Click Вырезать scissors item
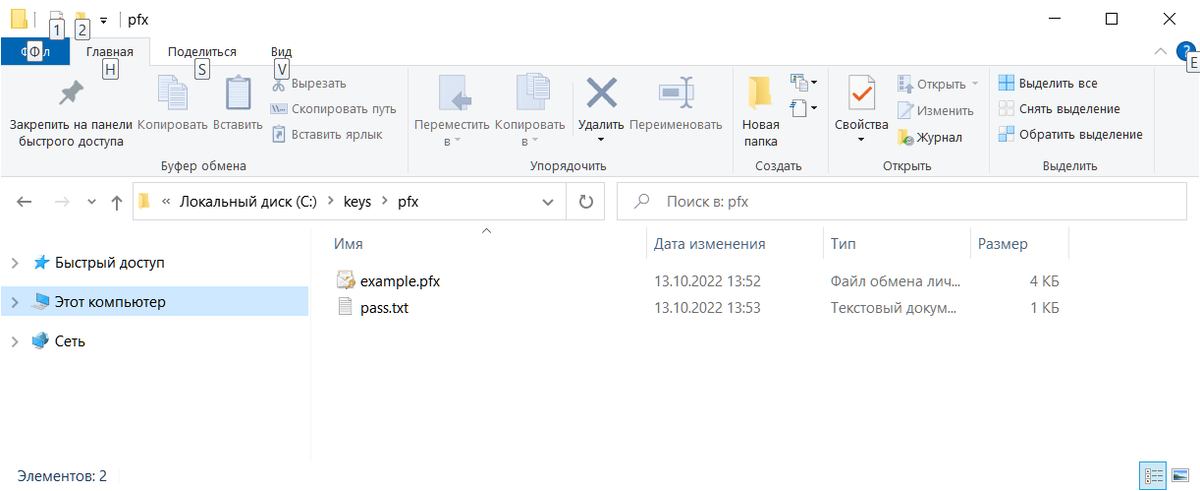This screenshot has height=491, width=1200. [309, 84]
